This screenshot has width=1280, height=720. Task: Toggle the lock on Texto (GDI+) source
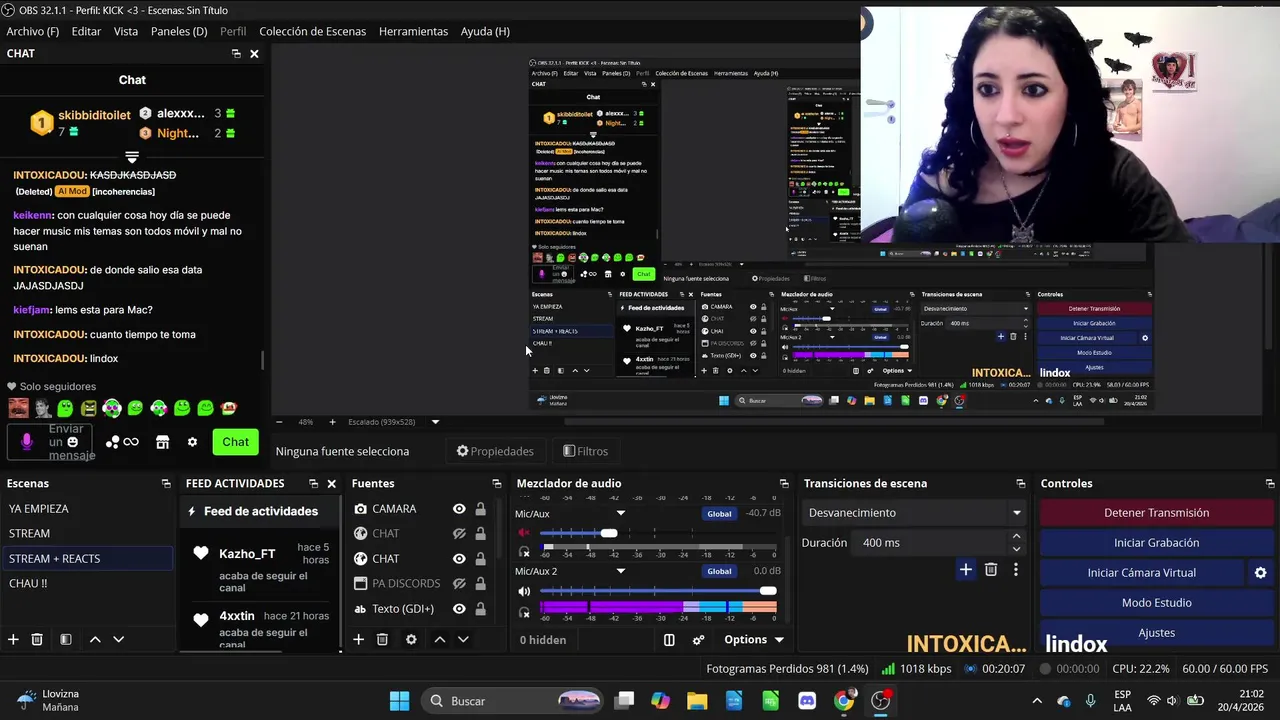click(x=481, y=609)
